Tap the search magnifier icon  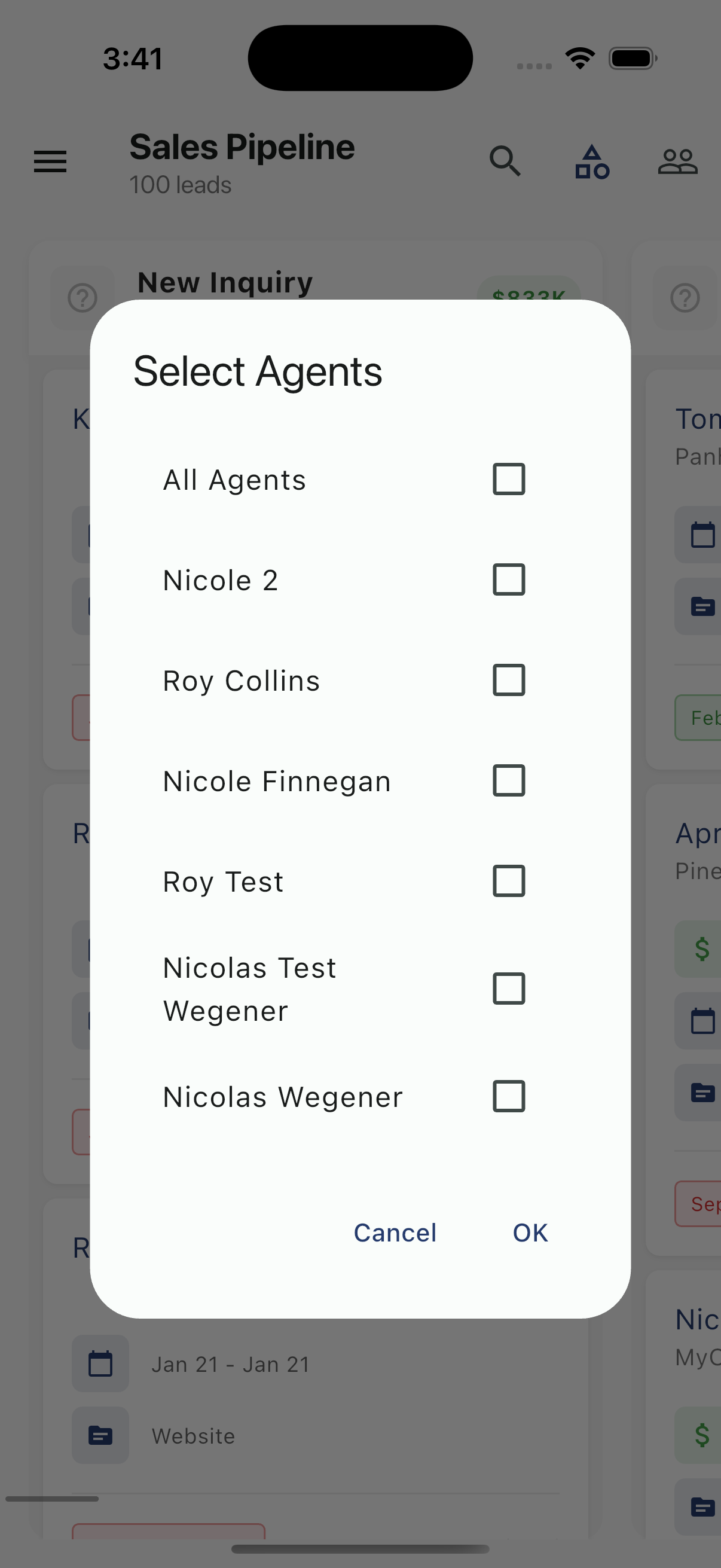(x=505, y=162)
